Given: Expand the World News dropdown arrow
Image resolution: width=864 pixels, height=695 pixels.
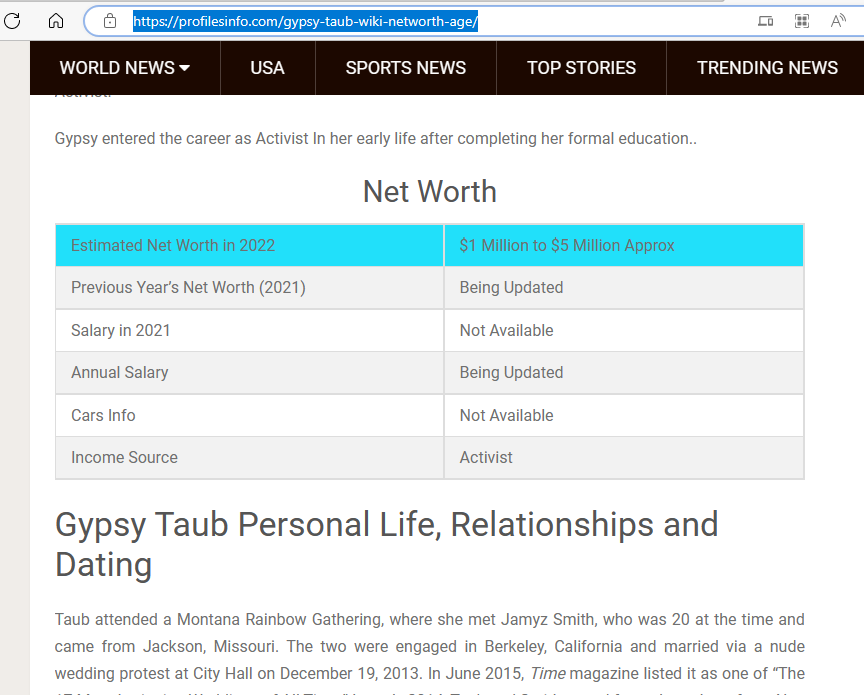Looking at the screenshot, I should (x=185, y=68).
